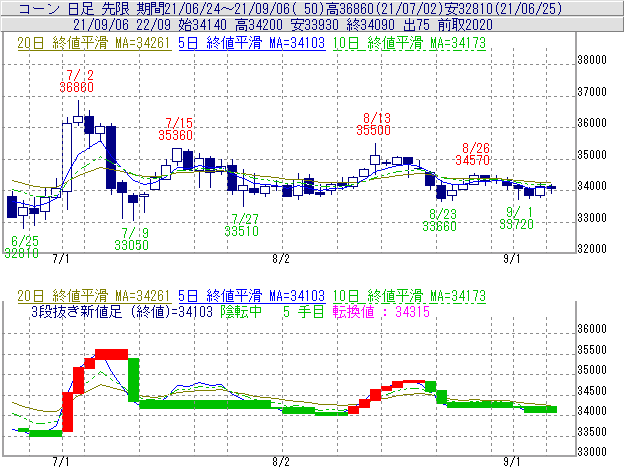Click the last green block at right of lower chart
Image resolution: width=624 pixels, height=475 pixels.
(540, 409)
